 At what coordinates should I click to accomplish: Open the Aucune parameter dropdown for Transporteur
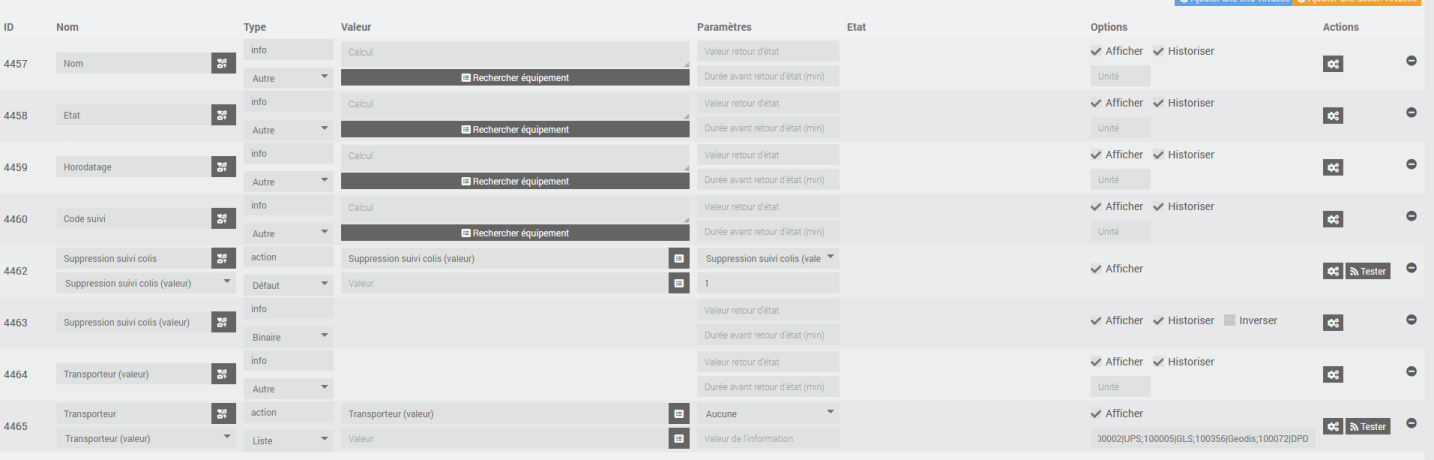(x=768, y=413)
